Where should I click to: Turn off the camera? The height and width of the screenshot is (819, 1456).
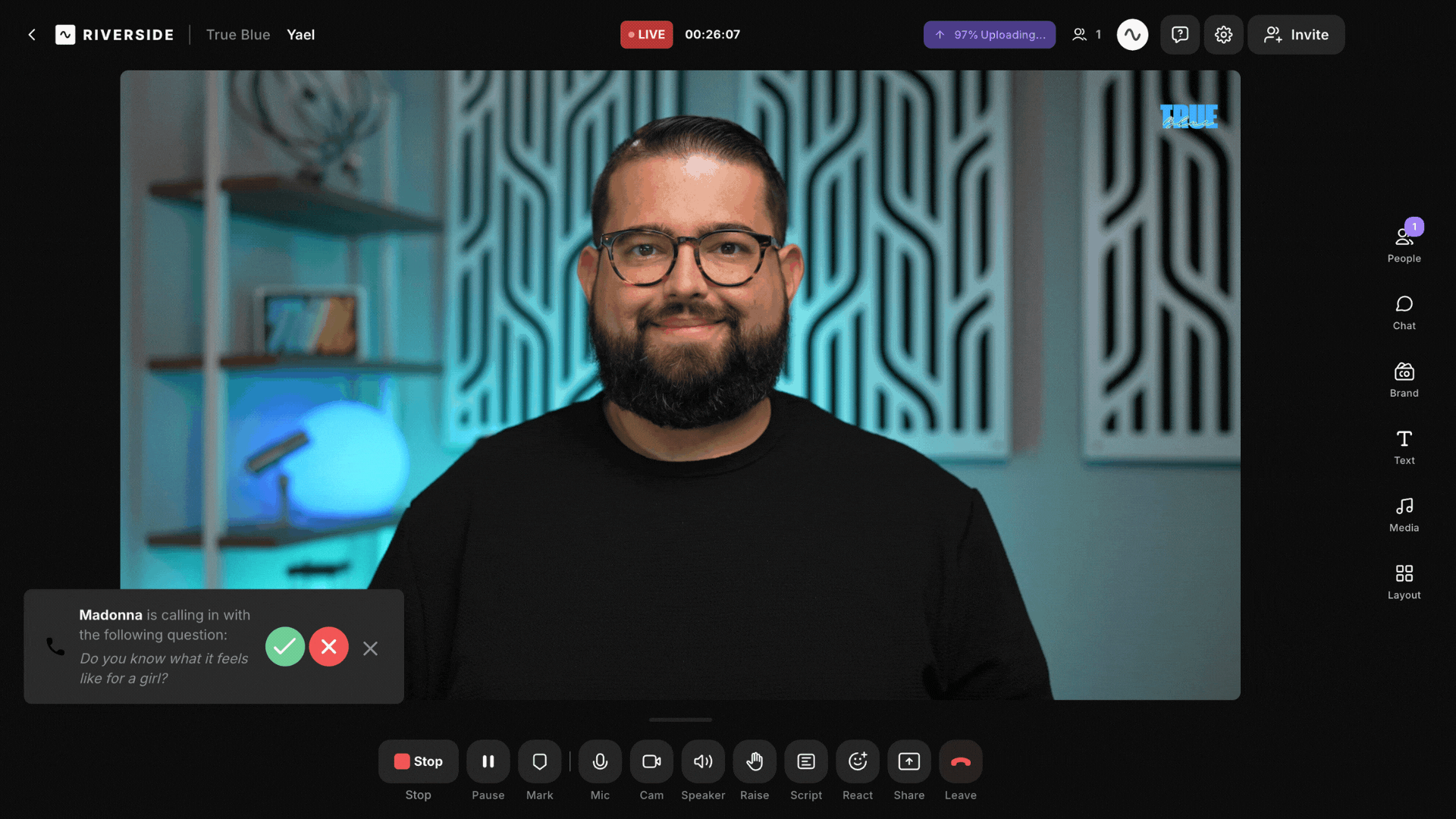click(651, 761)
